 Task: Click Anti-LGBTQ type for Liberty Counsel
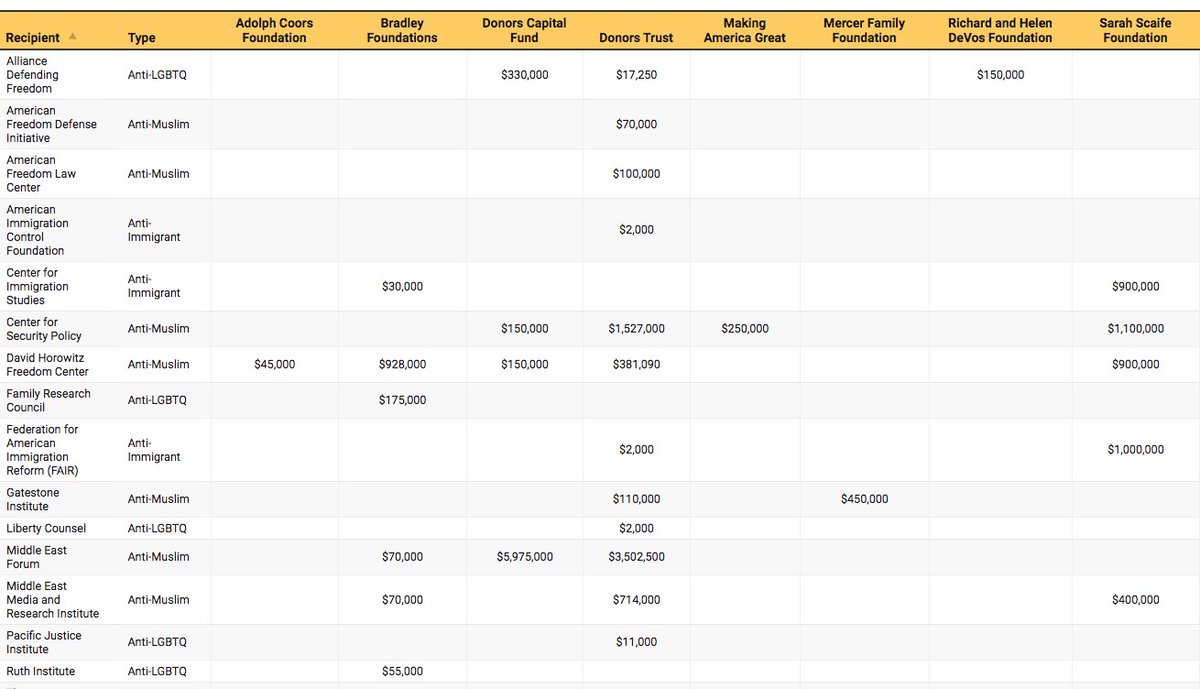click(x=157, y=528)
